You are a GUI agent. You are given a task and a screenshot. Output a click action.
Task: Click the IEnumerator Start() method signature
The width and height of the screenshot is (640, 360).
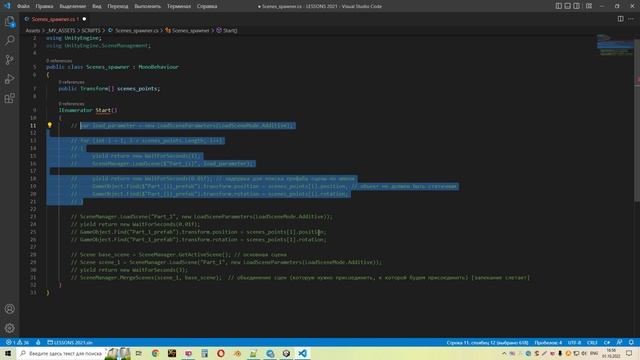(88, 110)
